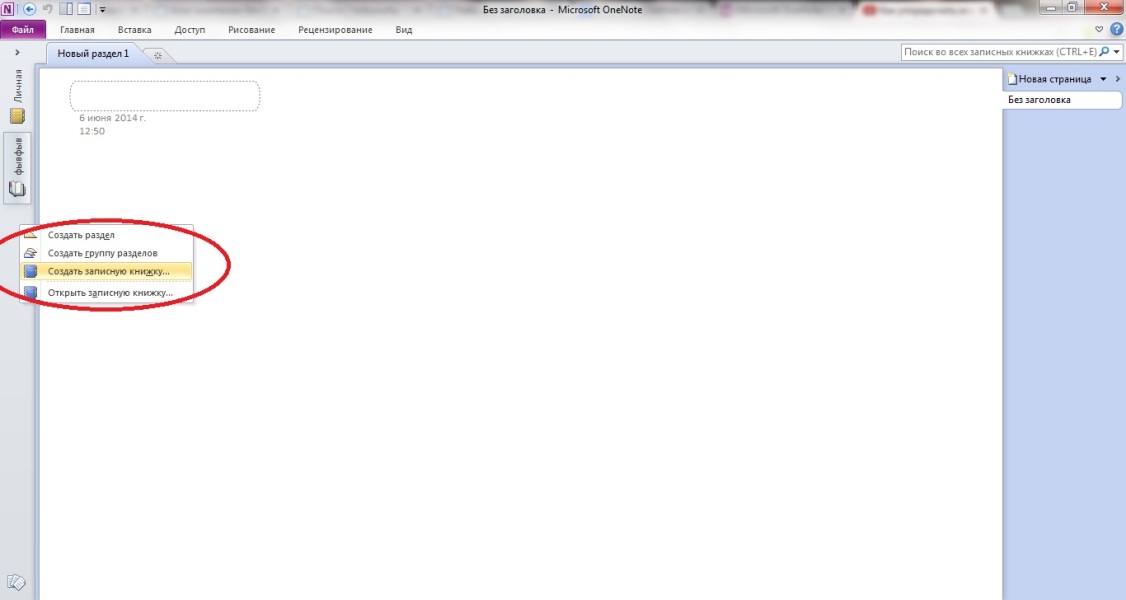
Task: Collapse the page tabs pane chevron
Action: [x=1117, y=79]
